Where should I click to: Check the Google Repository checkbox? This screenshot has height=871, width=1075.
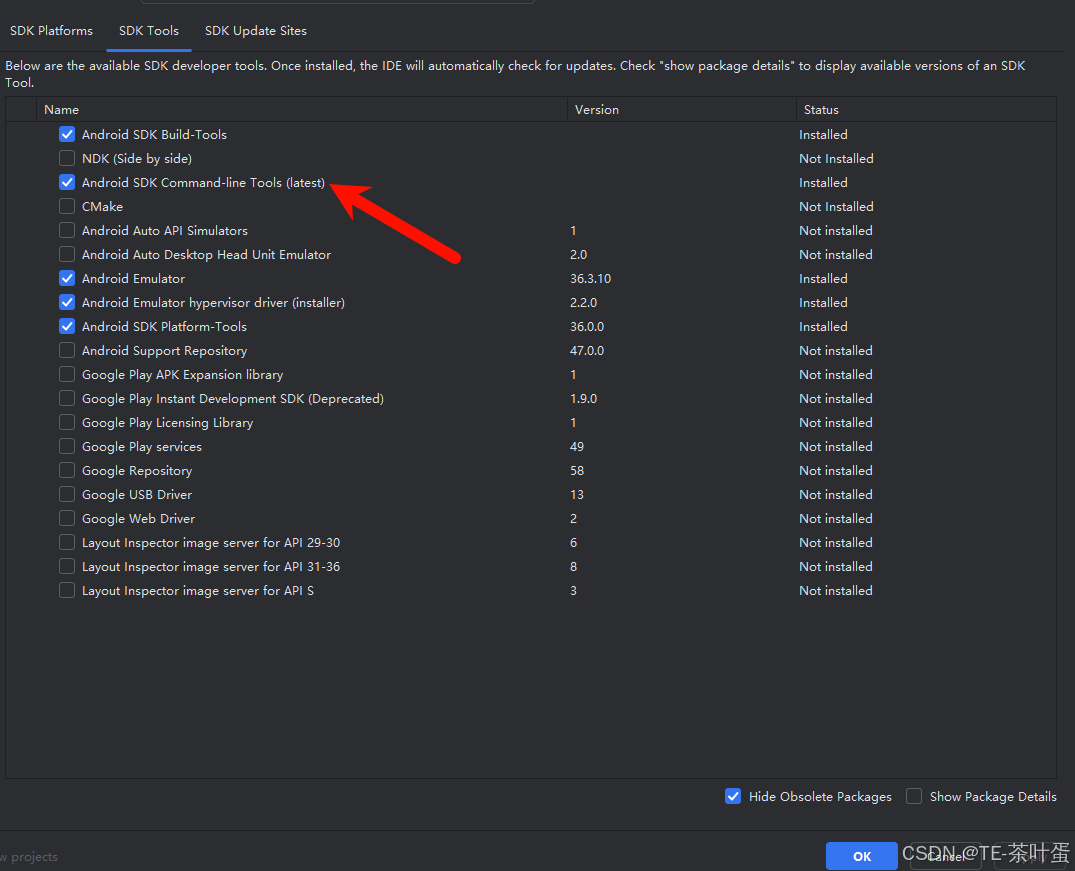67,470
